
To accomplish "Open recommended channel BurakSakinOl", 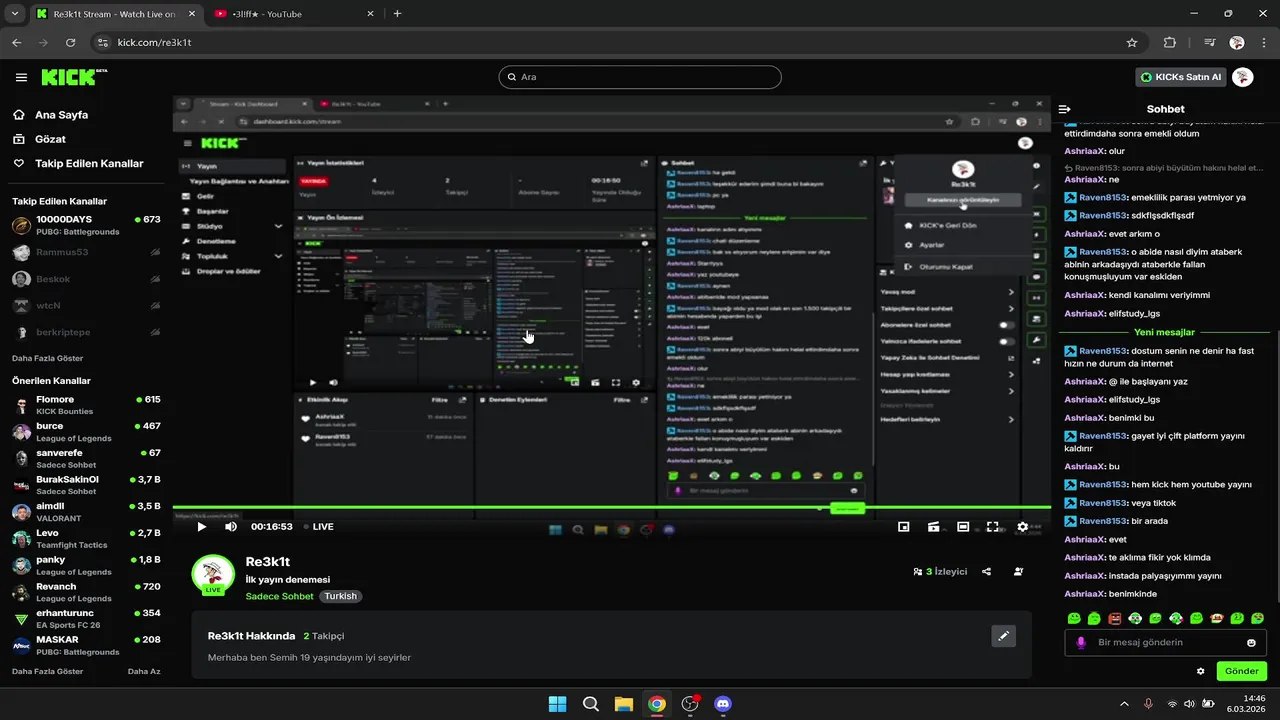I will [x=86, y=485].
